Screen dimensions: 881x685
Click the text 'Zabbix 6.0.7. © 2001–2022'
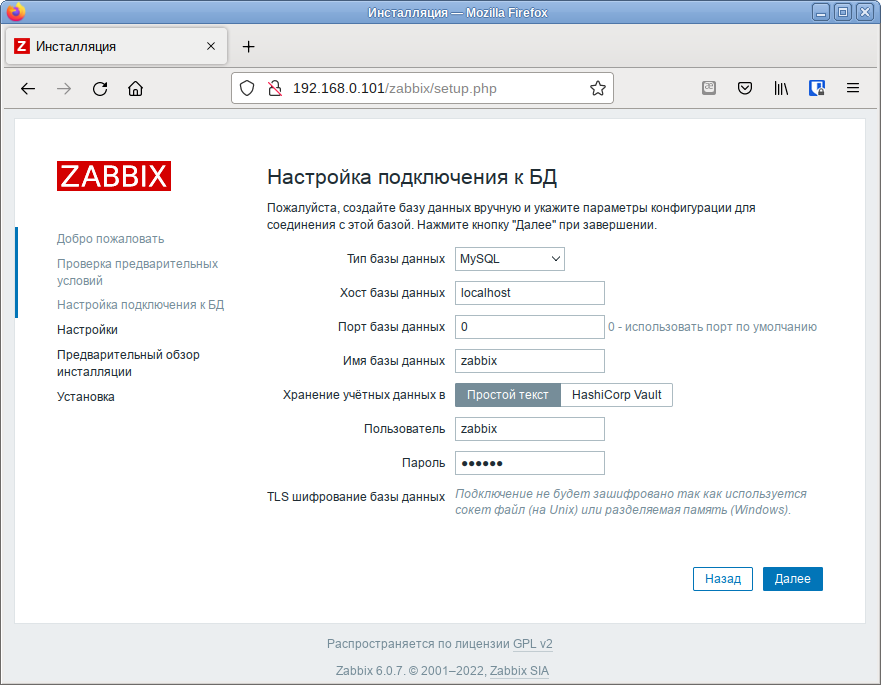[411, 671]
